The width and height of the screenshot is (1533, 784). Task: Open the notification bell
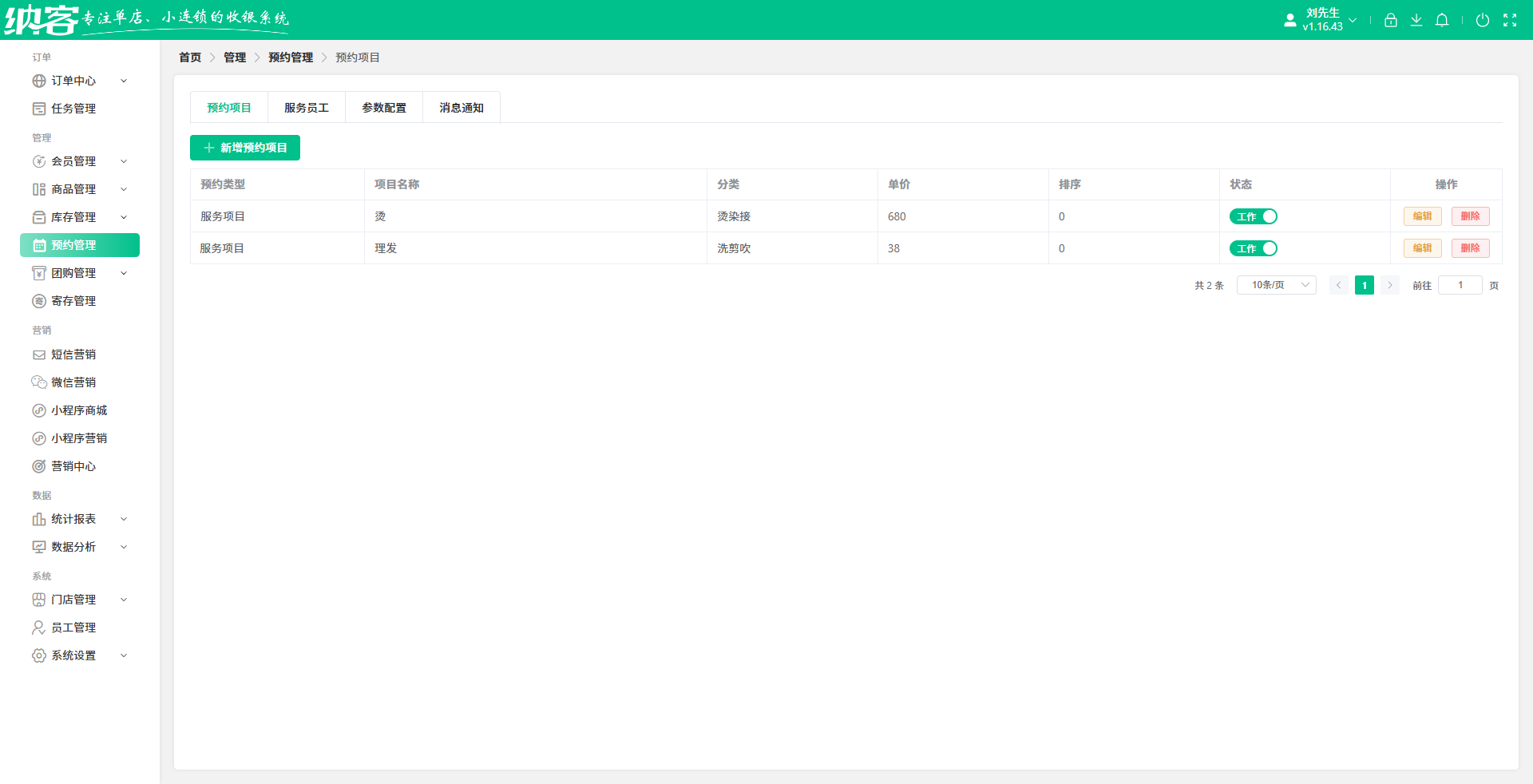click(x=1442, y=20)
